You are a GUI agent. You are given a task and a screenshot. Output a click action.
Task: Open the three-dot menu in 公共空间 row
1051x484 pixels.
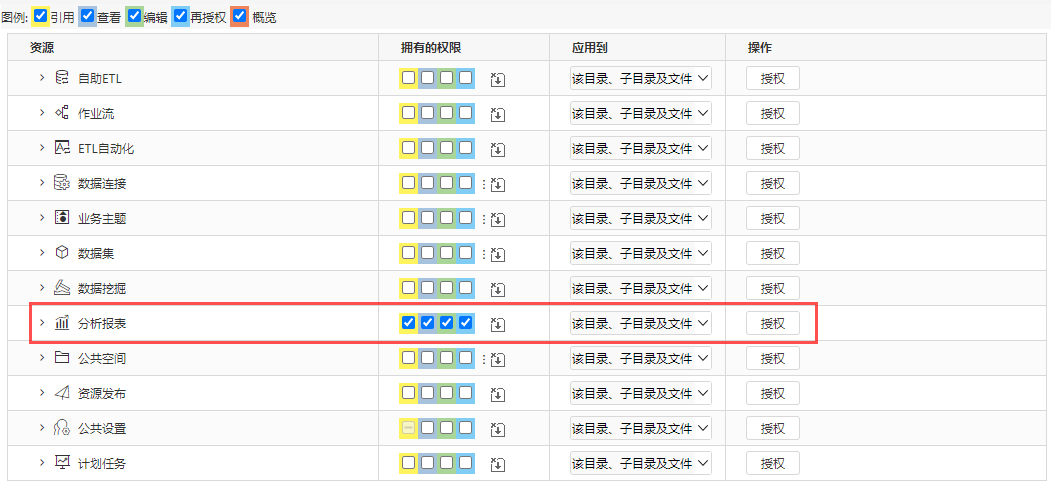(x=483, y=358)
